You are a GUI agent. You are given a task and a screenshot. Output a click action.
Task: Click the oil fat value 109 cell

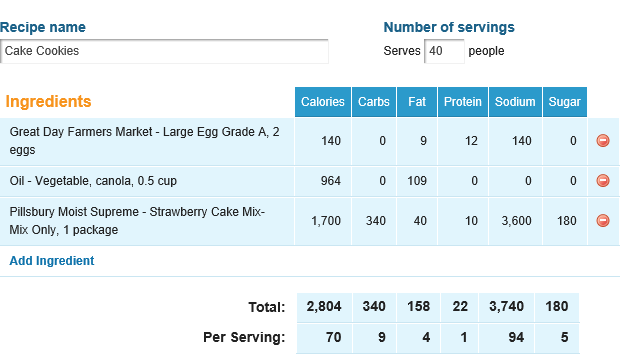point(417,181)
